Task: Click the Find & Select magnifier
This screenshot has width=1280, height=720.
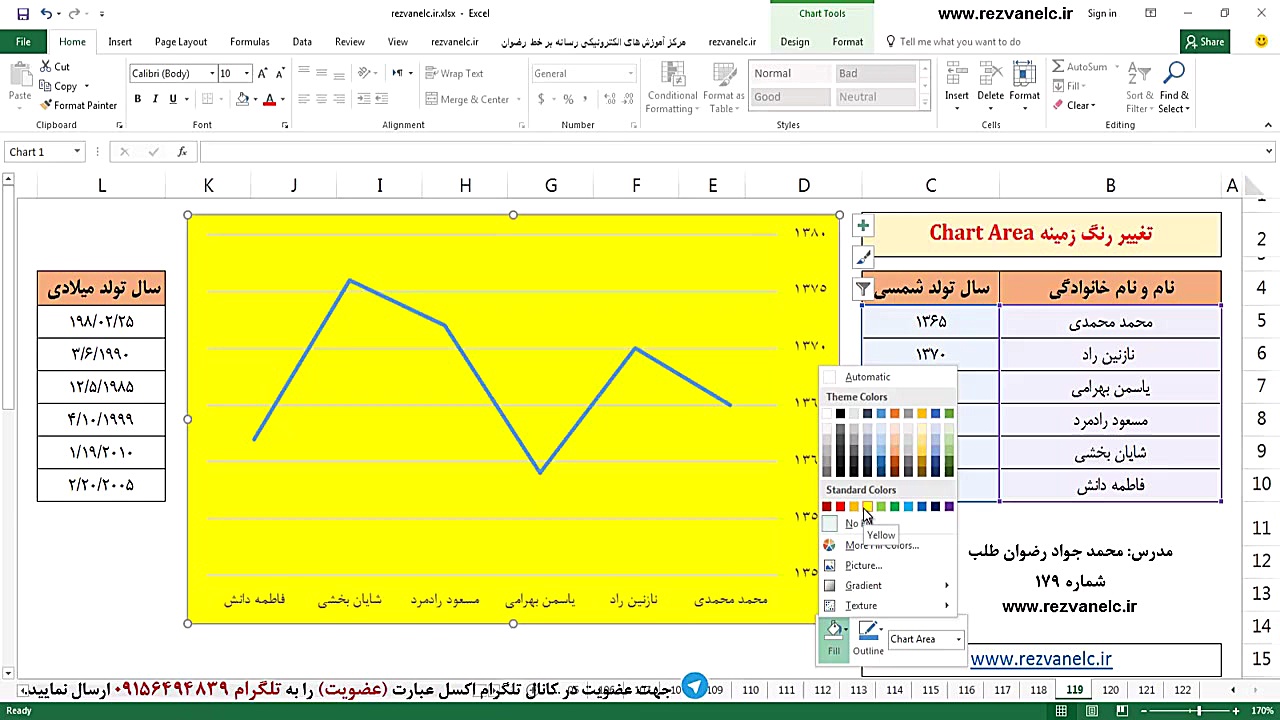Action: pos(1174,73)
